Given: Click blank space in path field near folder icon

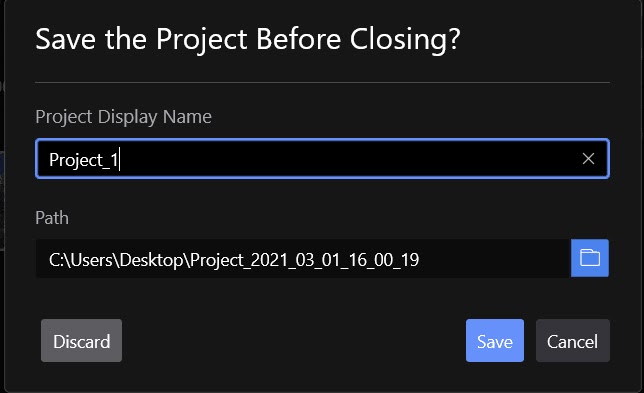Looking at the screenshot, I should (493, 258).
